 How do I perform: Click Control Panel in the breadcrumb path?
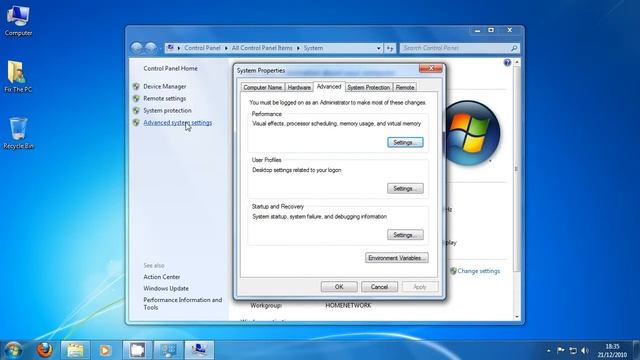coord(202,48)
